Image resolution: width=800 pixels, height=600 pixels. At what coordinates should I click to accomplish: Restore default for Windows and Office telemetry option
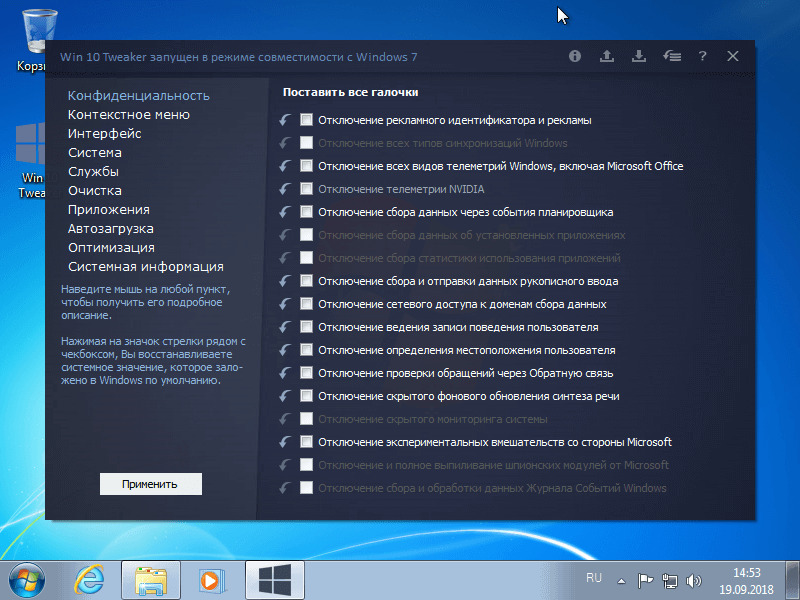[x=285, y=166]
